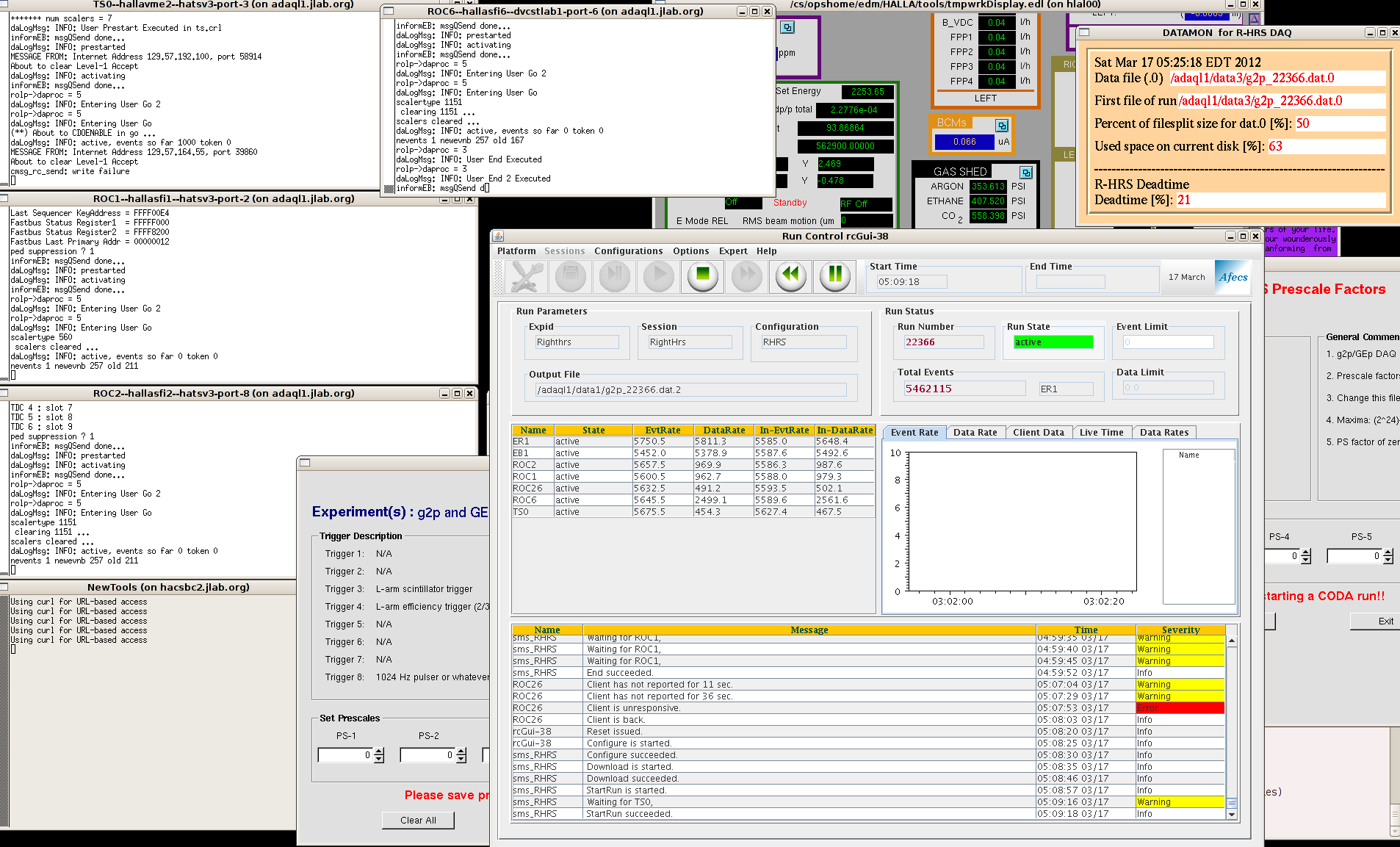Select the 'StartRun succeeded.' message row
Image resolution: width=1400 pixels, height=847 pixels.
pyautogui.click(x=868, y=814)
